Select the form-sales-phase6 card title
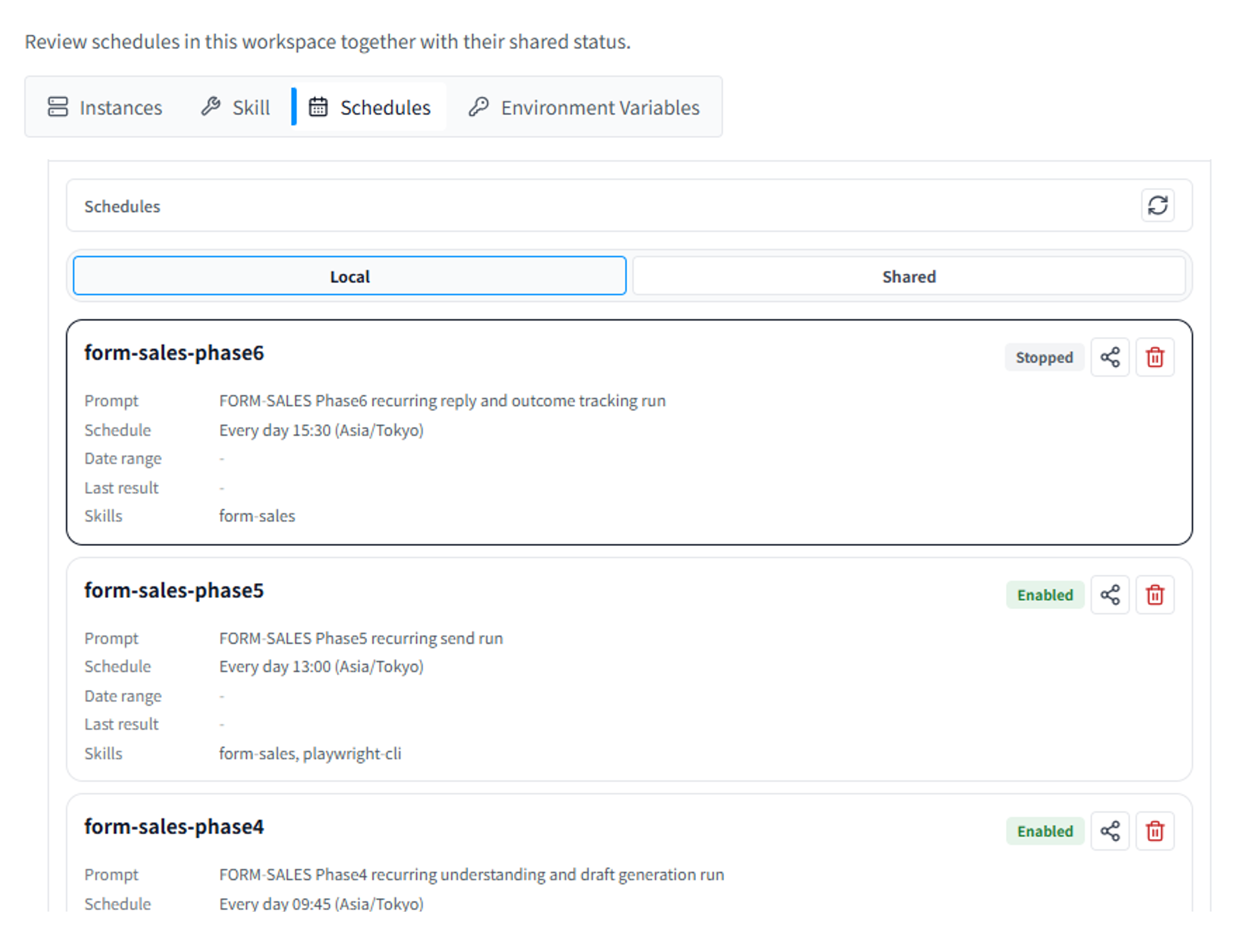The image size is (1249, 952). pyautogui.click(x=174, y=353)
